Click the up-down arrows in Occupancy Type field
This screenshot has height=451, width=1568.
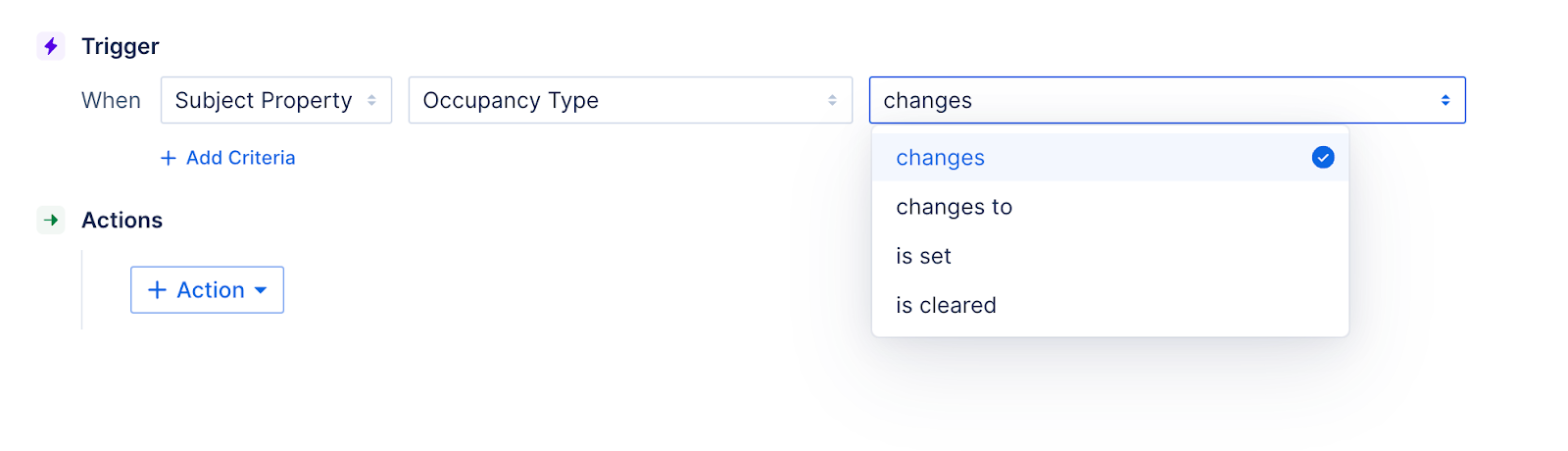pos(832,100)
